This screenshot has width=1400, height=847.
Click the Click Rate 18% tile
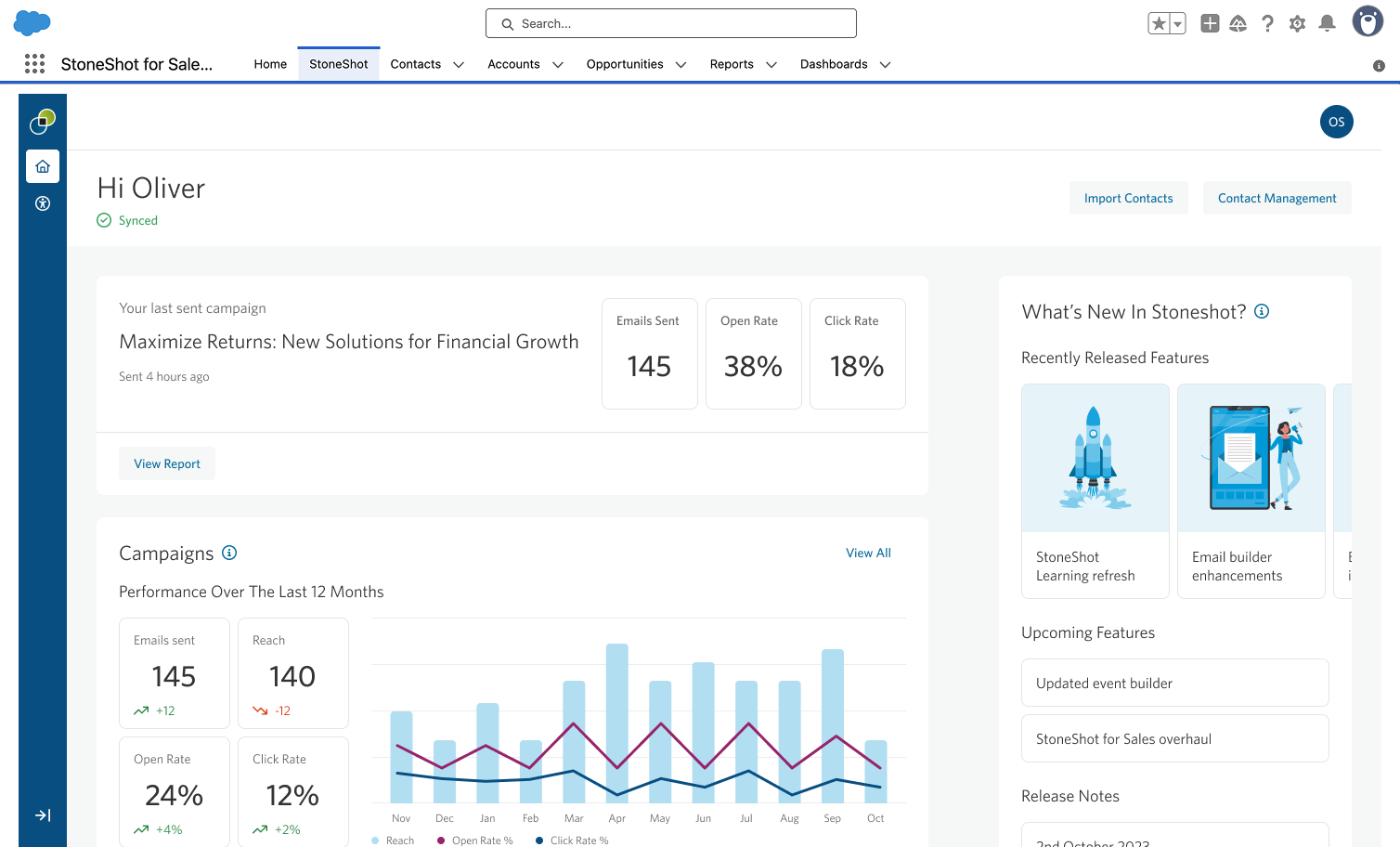pyautogui.click(x=858, y=354)
